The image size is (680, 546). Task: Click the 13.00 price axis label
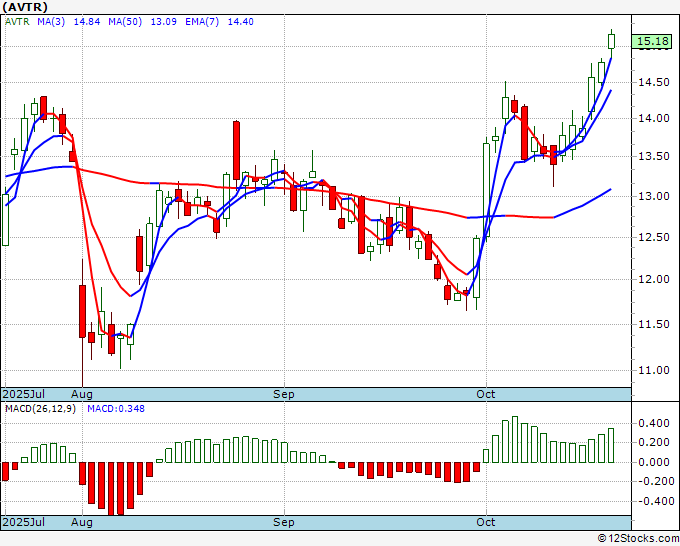pyautogui.click(x=654, y=196)
